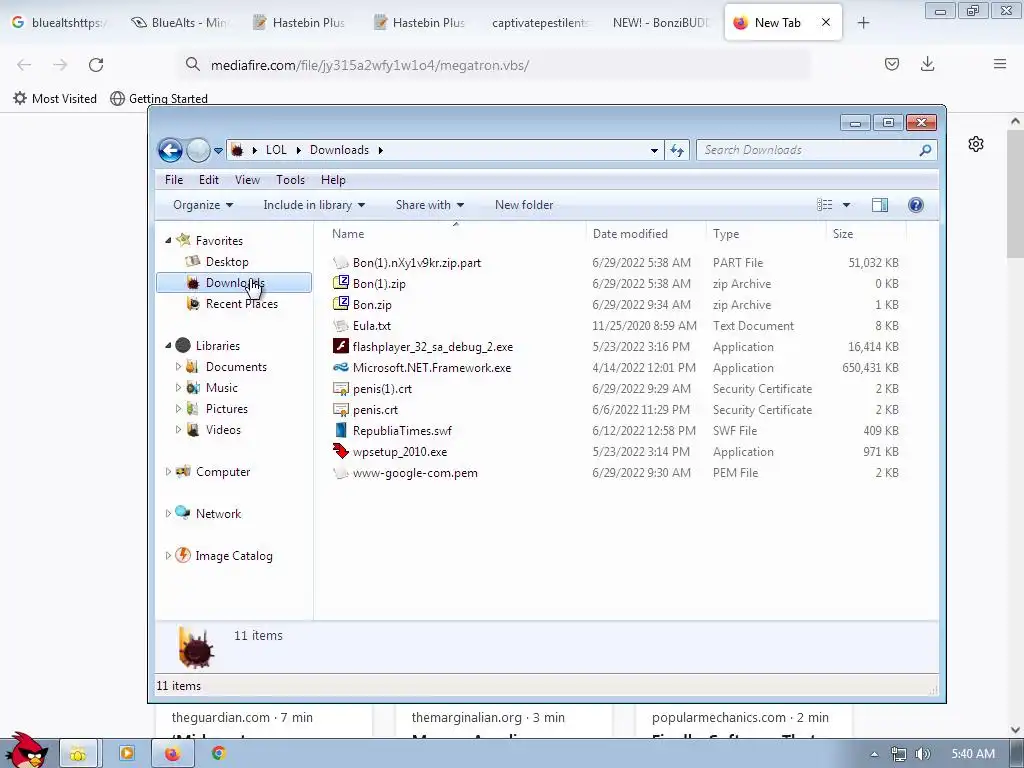Open Firefox downloads arrow icon
Viewport: 1024px width, 768px height.
pyautogui.click(x=927, y=64)
